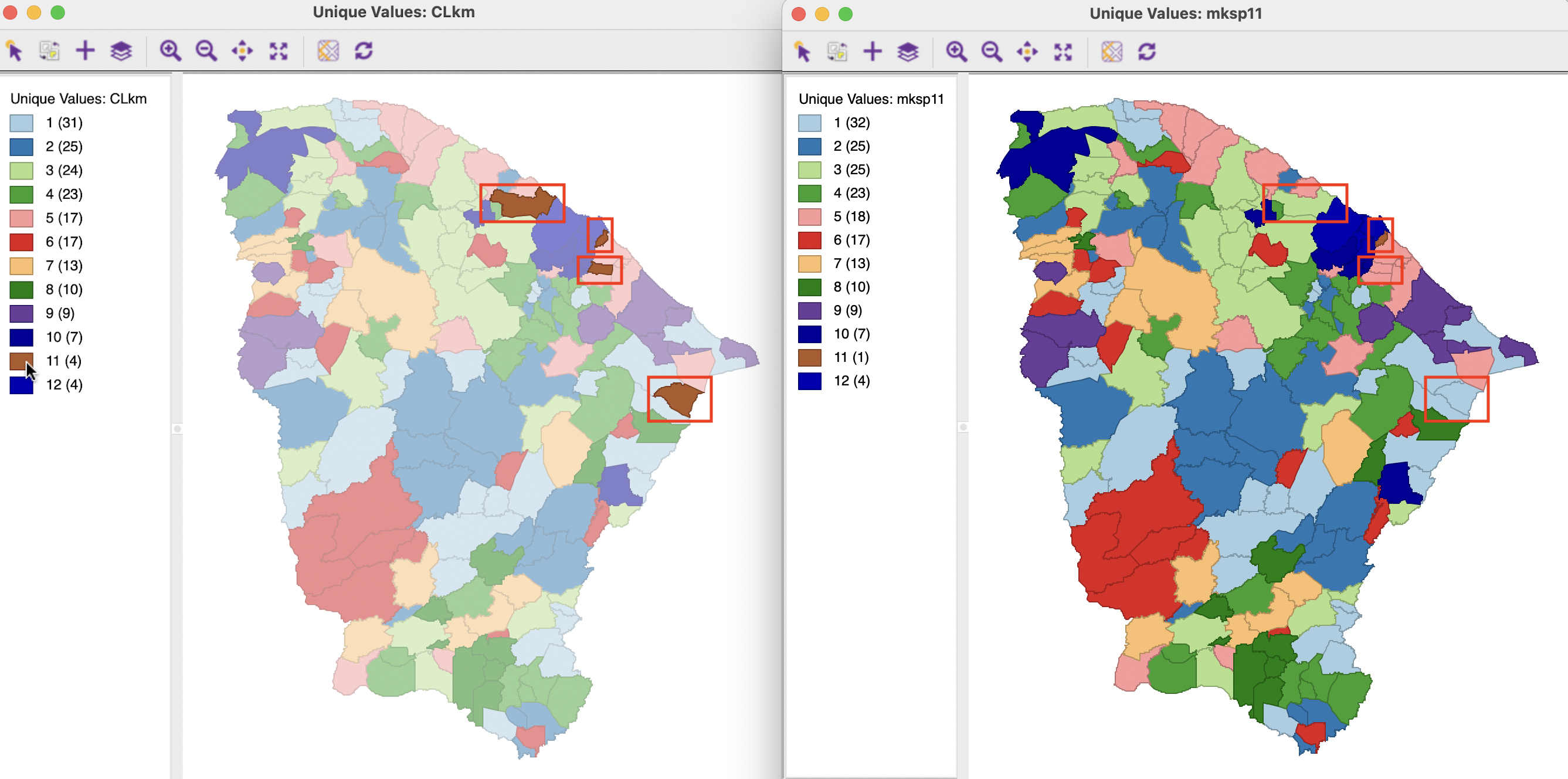Click the refresh/reload layer icon on left map
The image size is (1568, 779).
pos(365,49)
